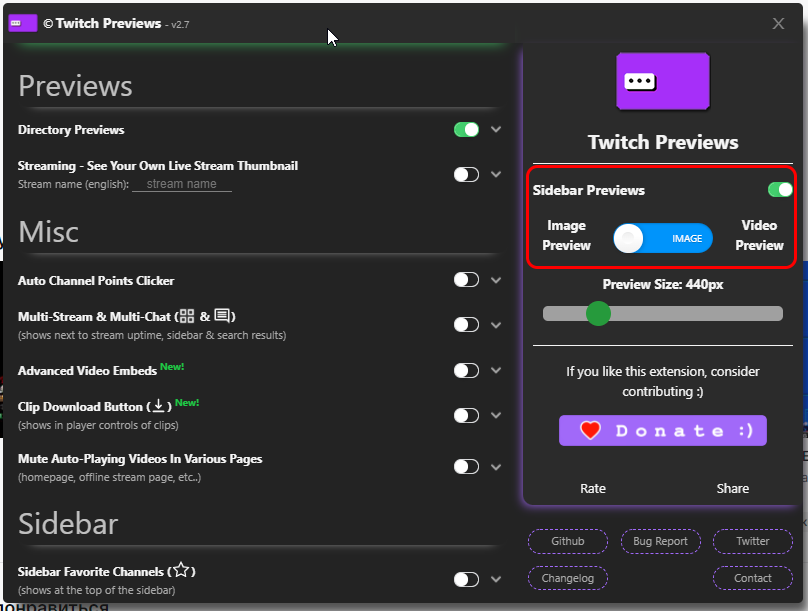The height and width of the screenshot is (611, 808).
Task: Enable Sidebar Favorite Channels toggle
Action: pyautogui.click(x=466, y=580)
